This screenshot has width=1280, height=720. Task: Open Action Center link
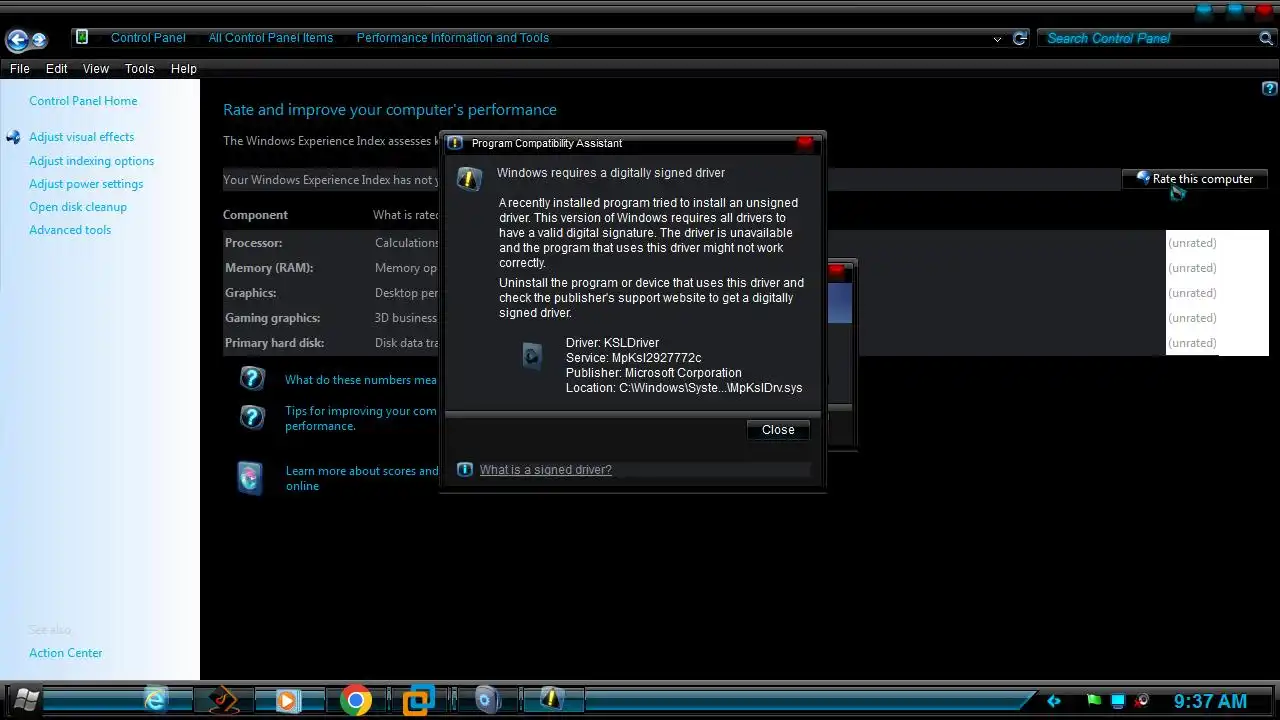[65, 653]
